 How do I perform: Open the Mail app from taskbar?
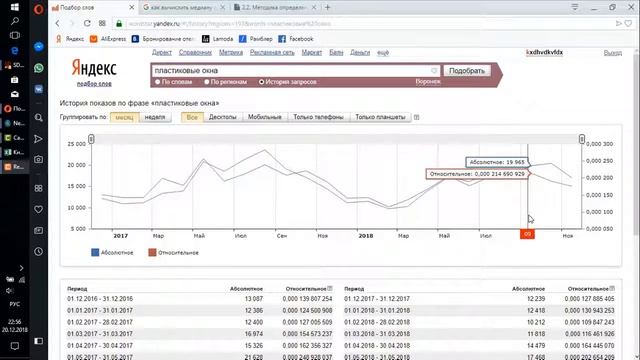click(15, 94)
